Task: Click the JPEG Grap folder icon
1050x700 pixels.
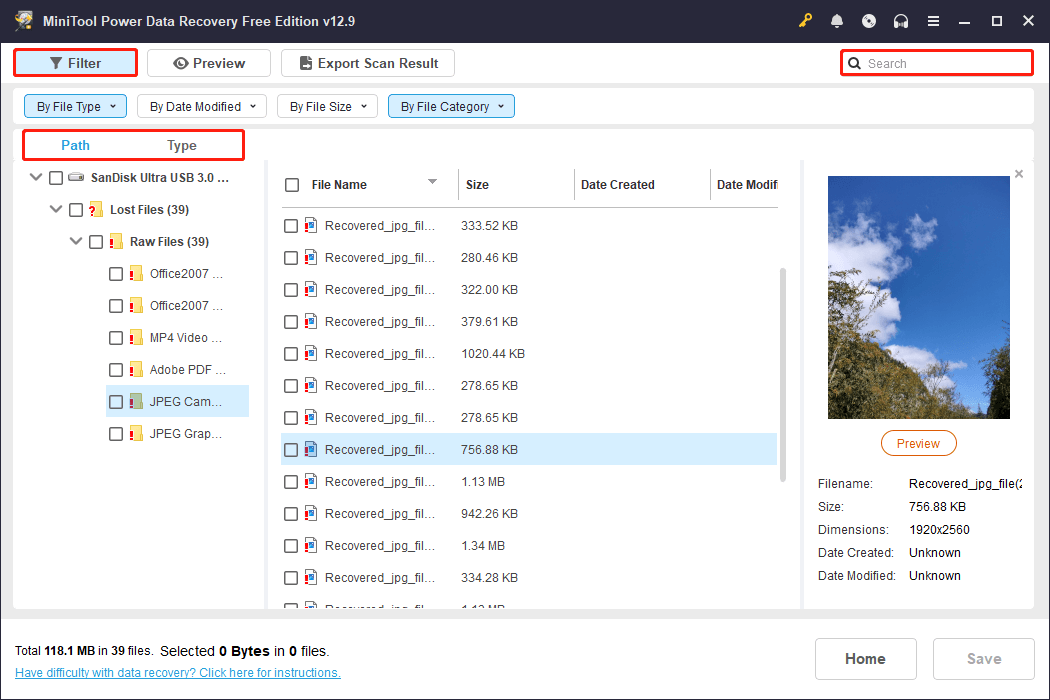Action: [x=136, y=434]
